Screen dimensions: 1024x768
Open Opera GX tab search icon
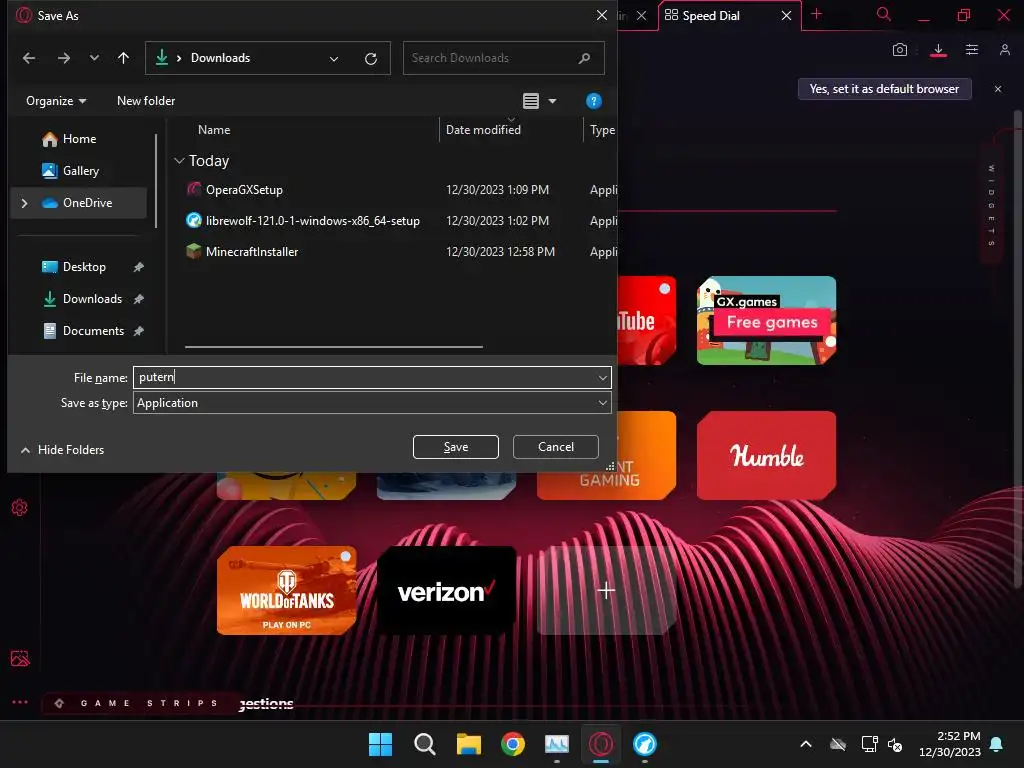pyautogui.click(x=884, y=14)
